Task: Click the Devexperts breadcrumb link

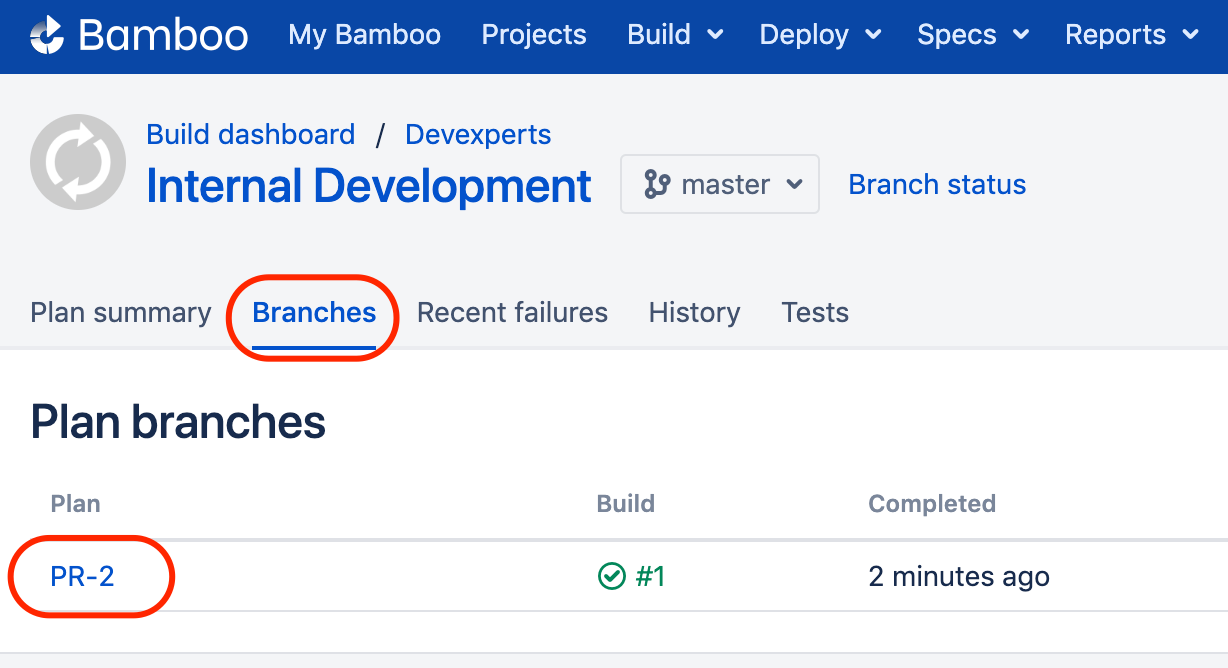Action: (478, 134)
